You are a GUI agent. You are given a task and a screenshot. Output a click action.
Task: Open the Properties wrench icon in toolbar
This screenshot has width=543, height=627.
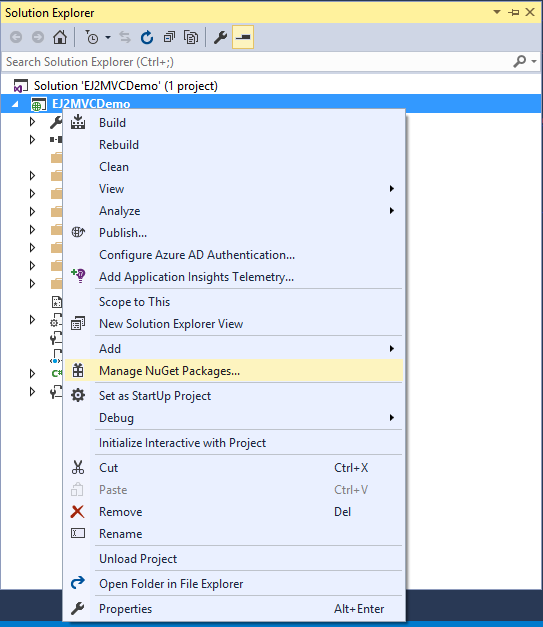point(220,38)
